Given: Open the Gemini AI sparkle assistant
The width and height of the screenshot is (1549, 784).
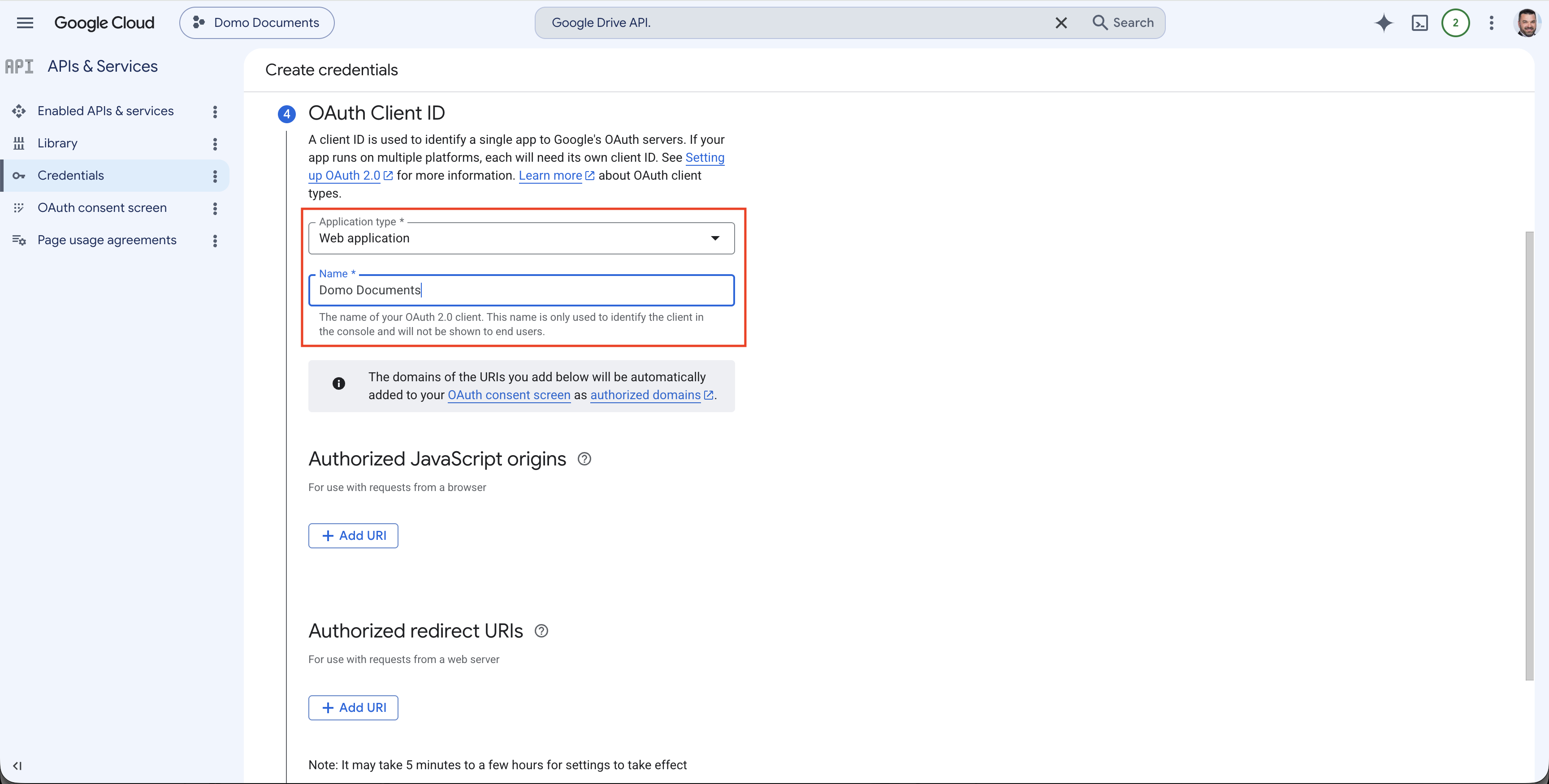Looking at the screenshot, I should [x=1384, y=23].
